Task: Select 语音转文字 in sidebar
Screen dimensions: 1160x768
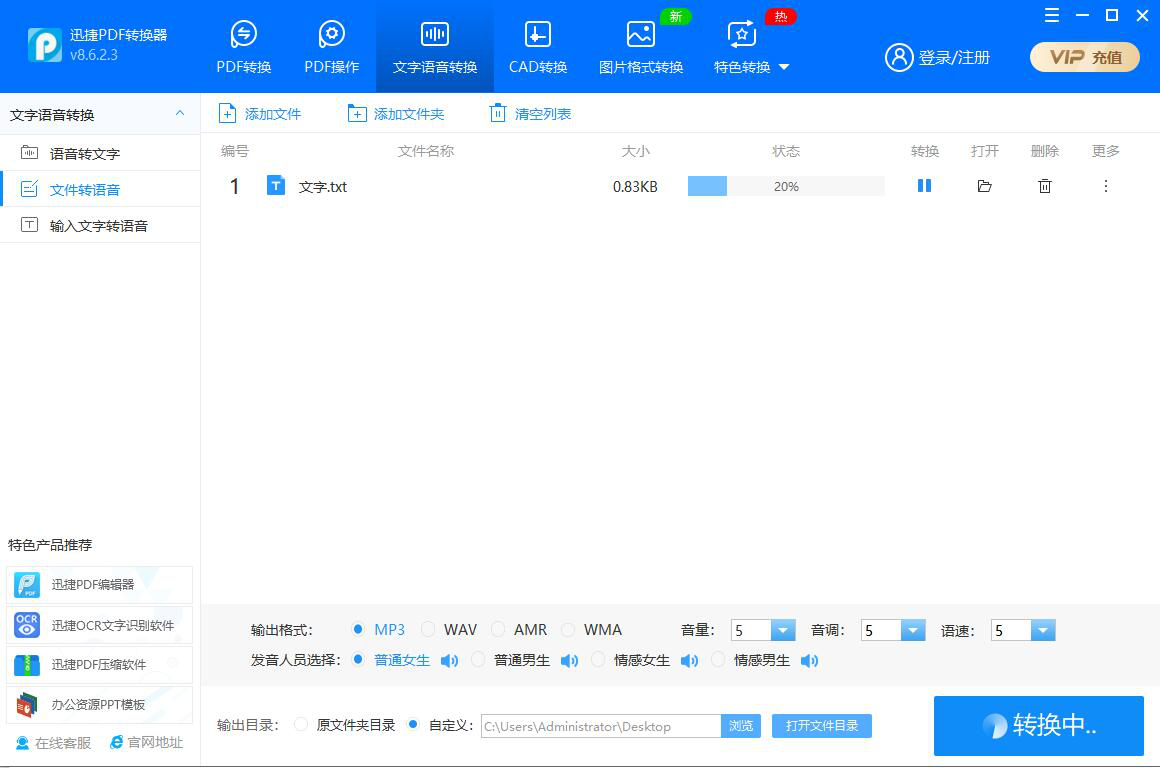Action: 100,153
